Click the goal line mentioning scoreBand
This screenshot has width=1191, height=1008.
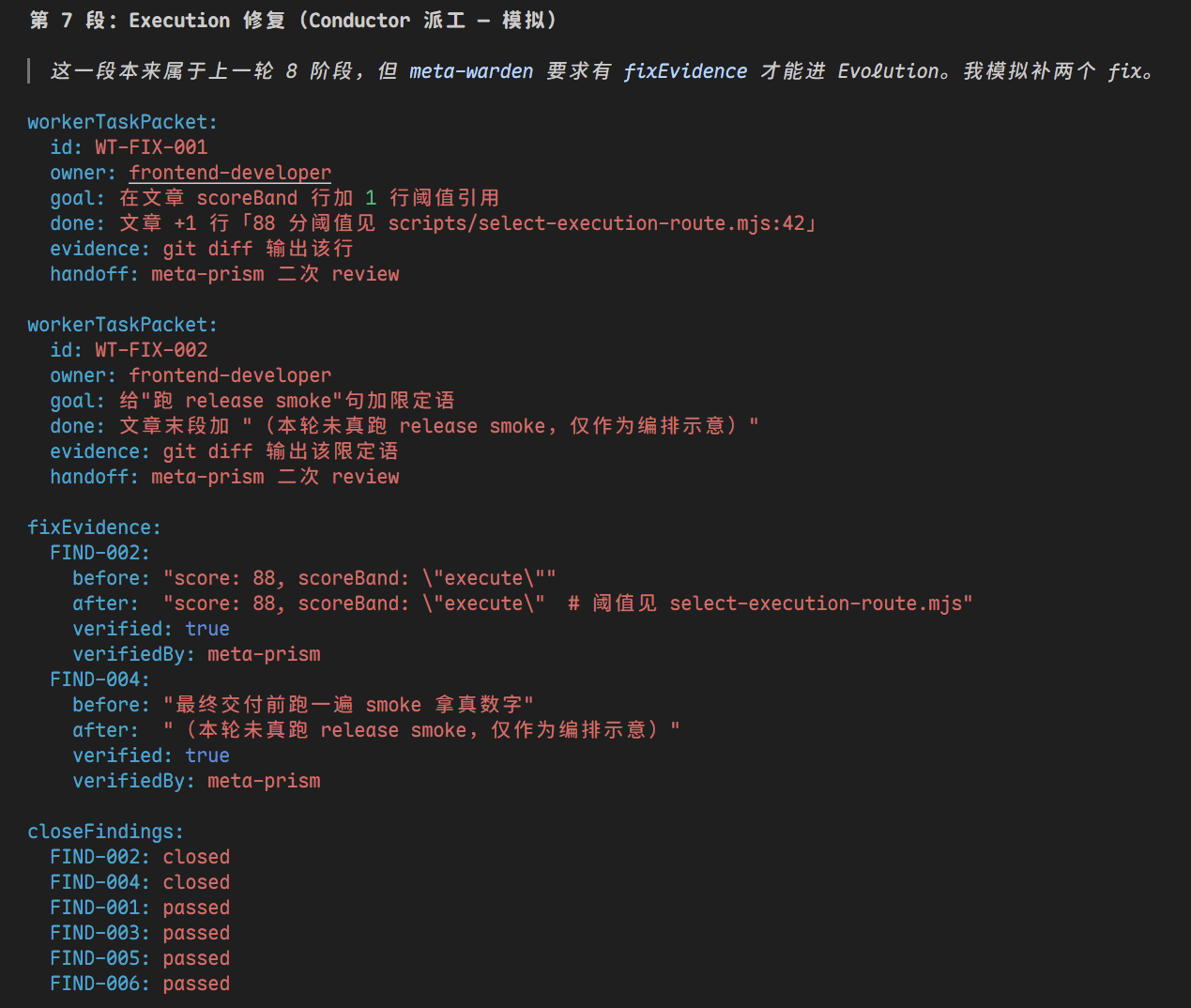[x=275, y=198]
